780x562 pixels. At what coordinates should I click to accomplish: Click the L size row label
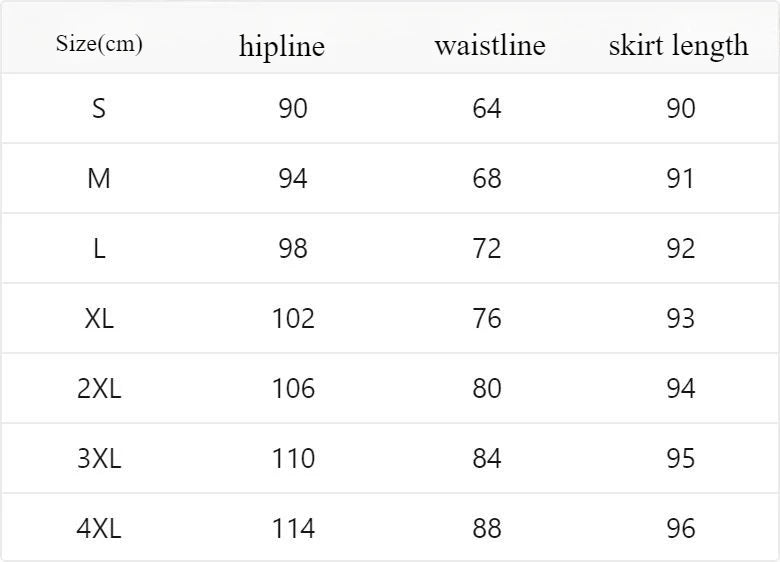pyautogui.click(x=99, y=248)
